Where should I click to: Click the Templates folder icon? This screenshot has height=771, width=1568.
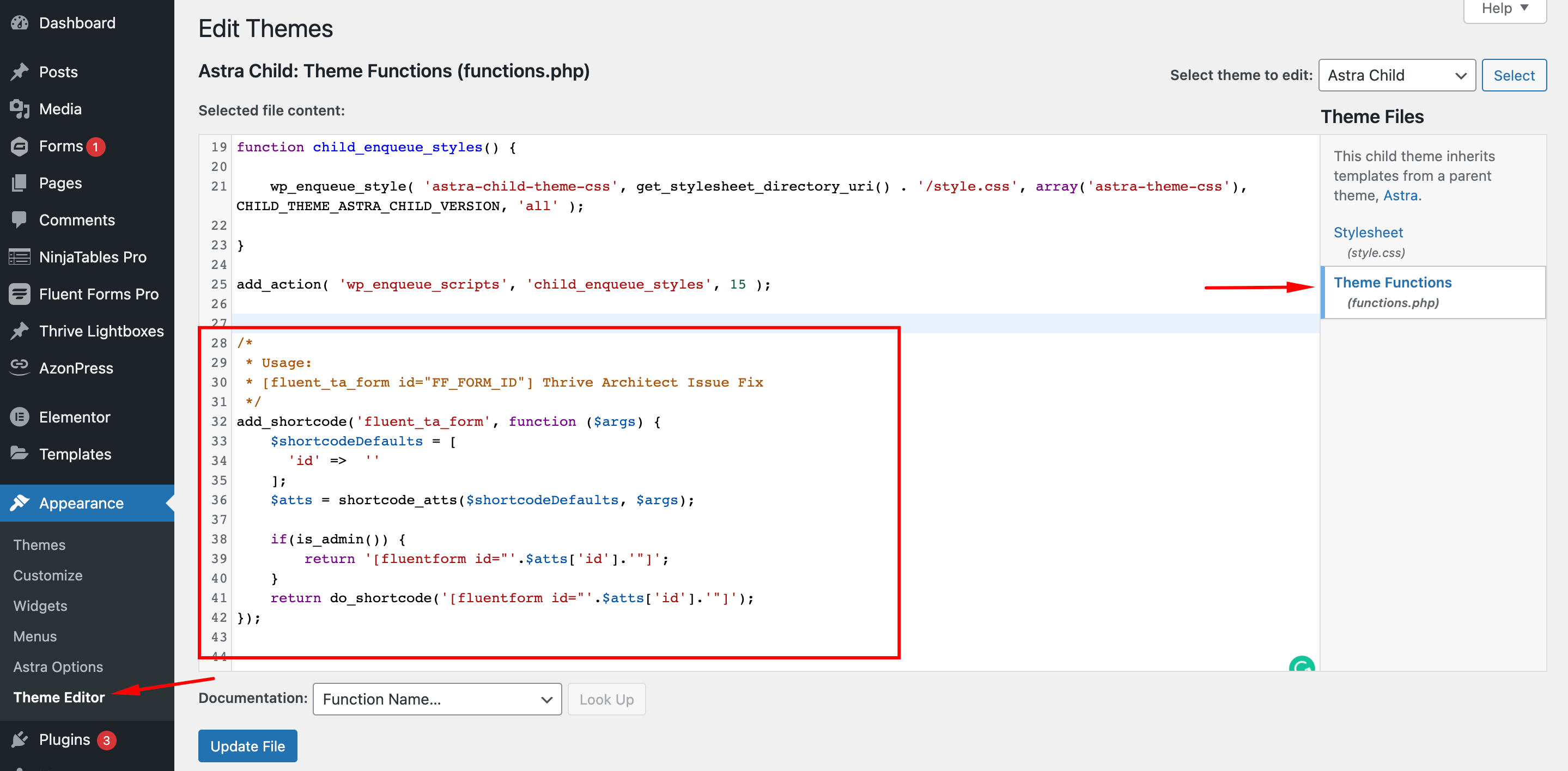[x=20, y=454]
